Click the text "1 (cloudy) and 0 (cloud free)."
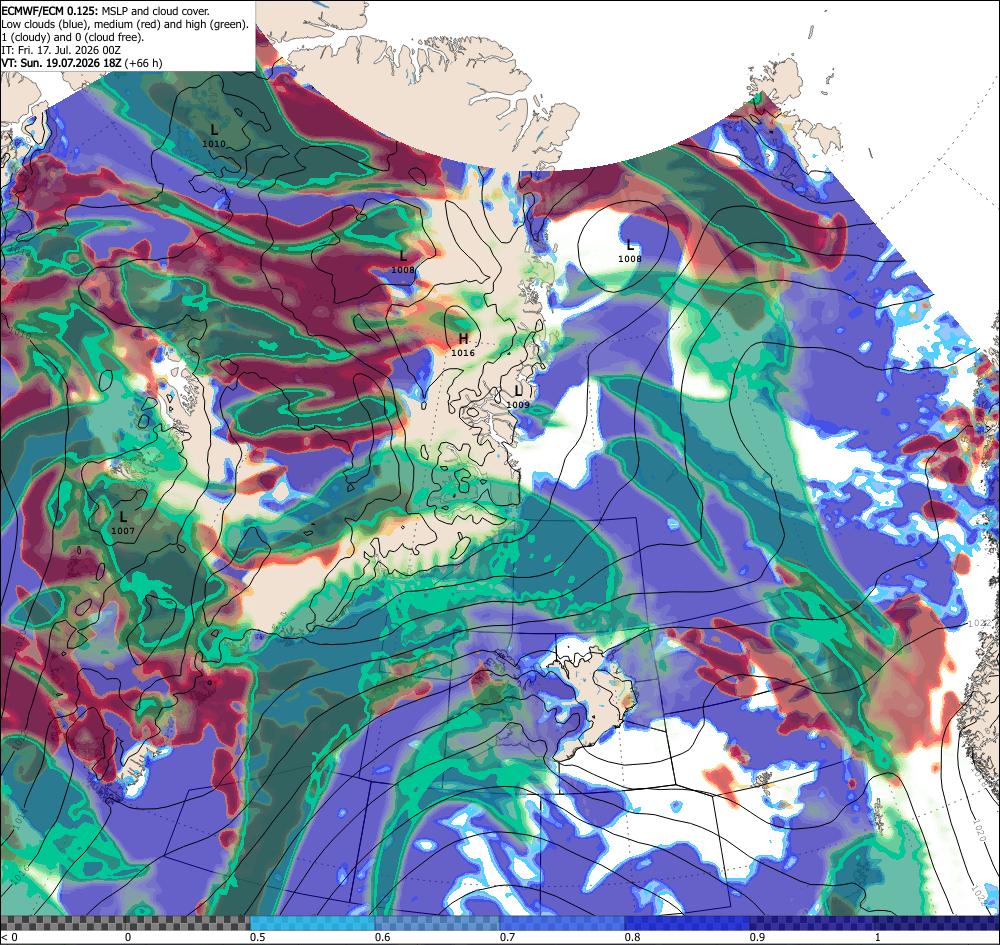The image size is (1000, 945). 73,37
